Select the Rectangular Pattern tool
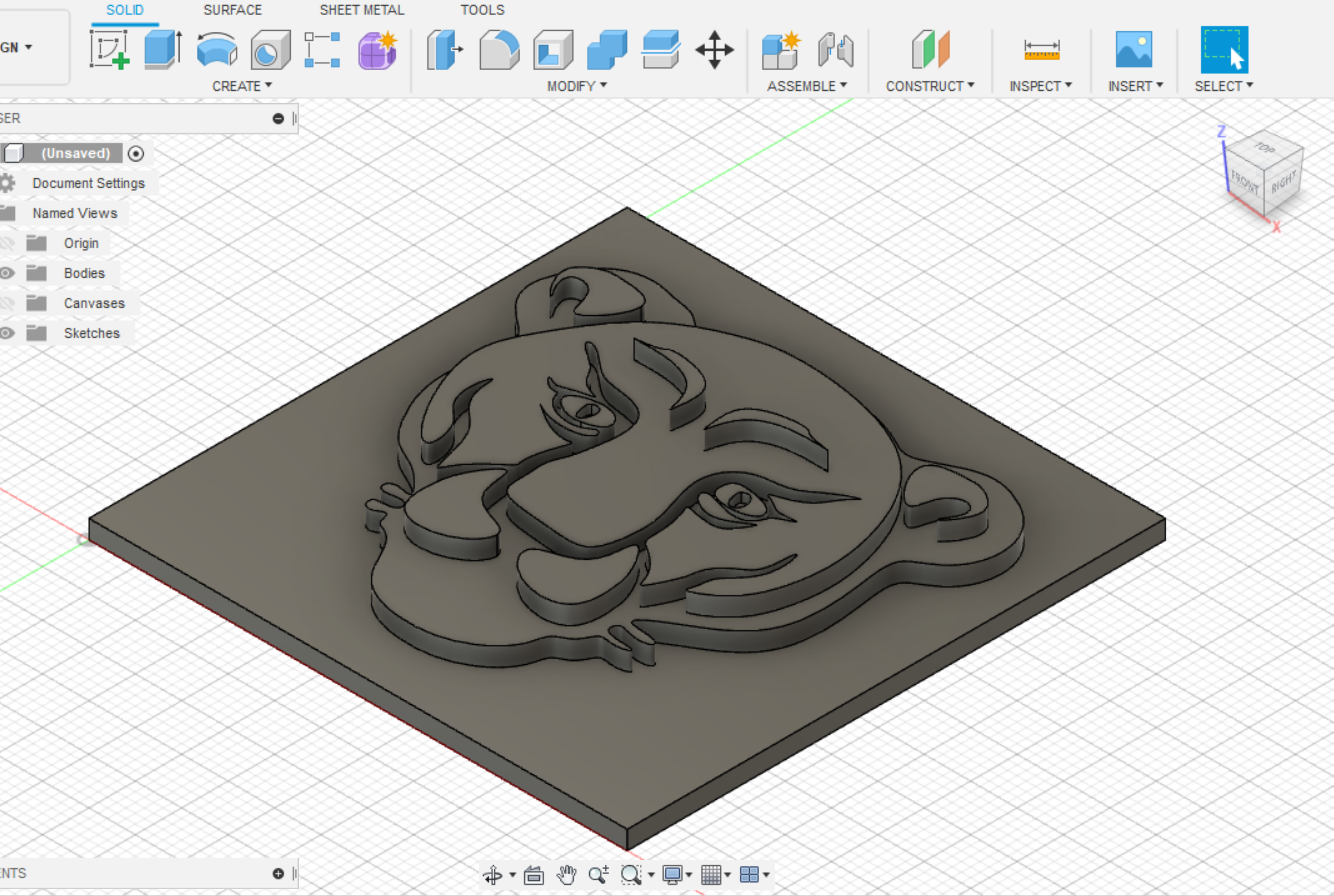This screenshot has width=1334, height=896. (x=323, y=49)
